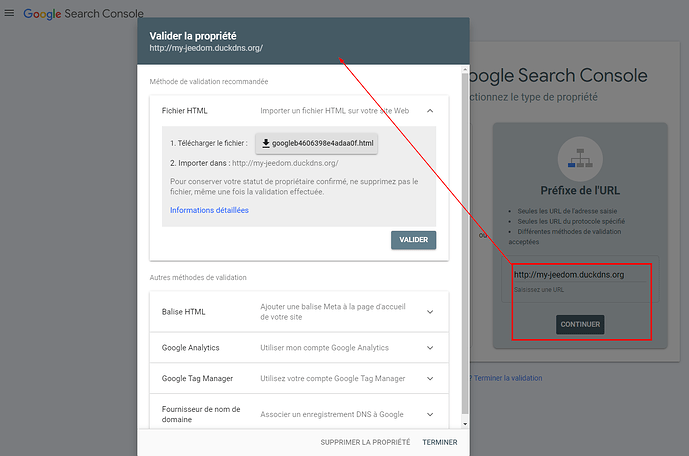The width and height of the screenshot is (689, 456).
Task: Click SUPPRIMER LA PROPRIÉTÉ
Action: 365,442
